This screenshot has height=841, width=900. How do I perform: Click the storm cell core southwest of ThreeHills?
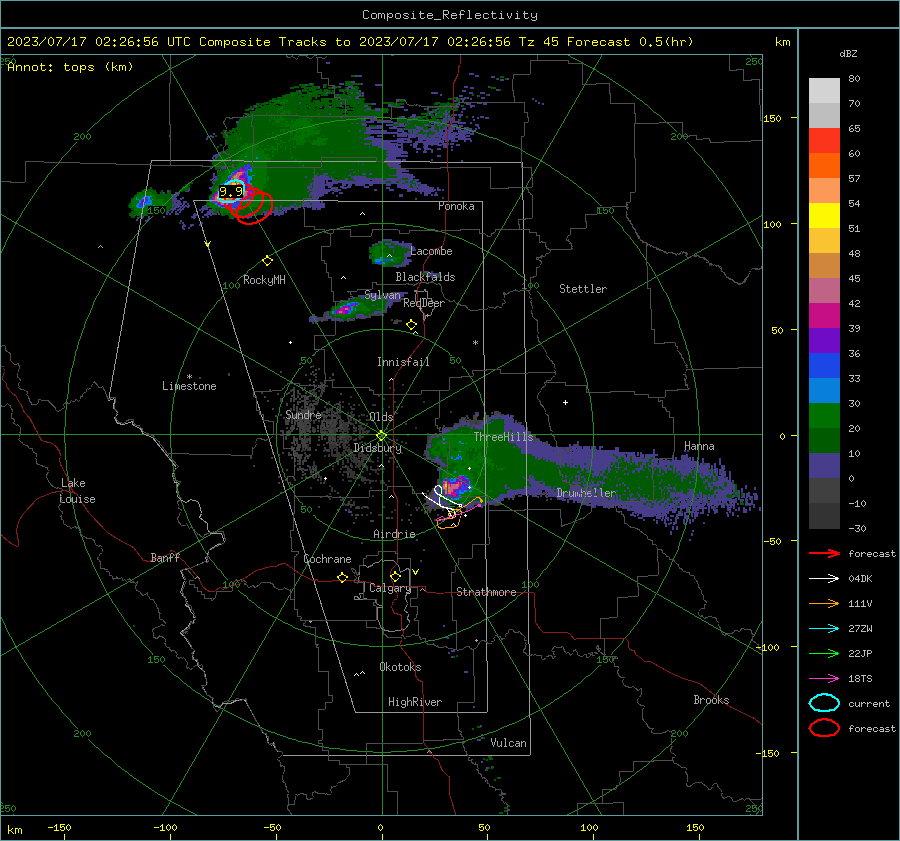pos(455,486)
